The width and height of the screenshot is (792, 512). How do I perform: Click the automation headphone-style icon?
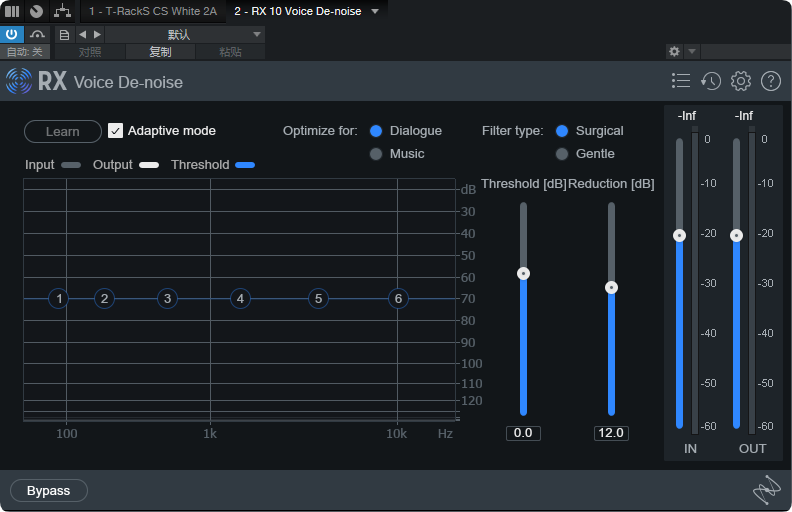pos(37,34)
